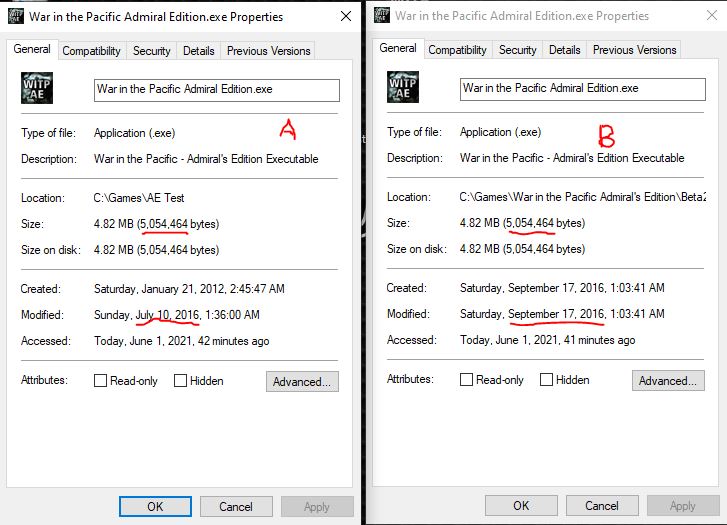
Task: Click 'Application (.exe)' type in right window
Action: pyautogui.click(x=500, y=132)
